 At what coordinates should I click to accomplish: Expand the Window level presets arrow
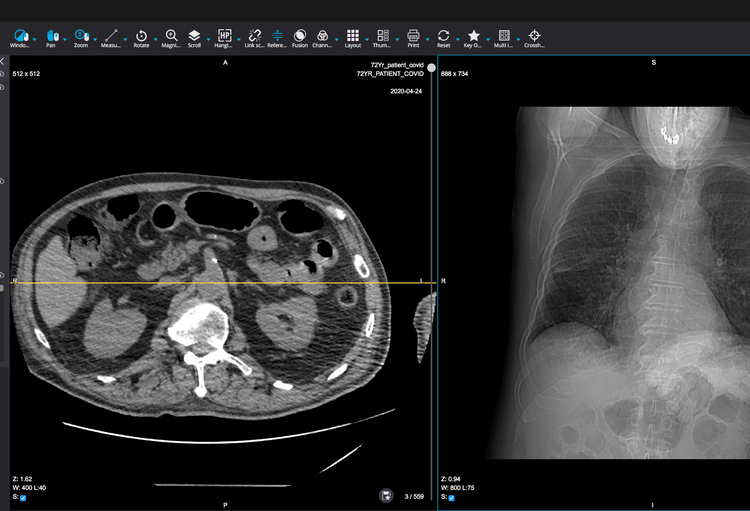coord(35,40)
